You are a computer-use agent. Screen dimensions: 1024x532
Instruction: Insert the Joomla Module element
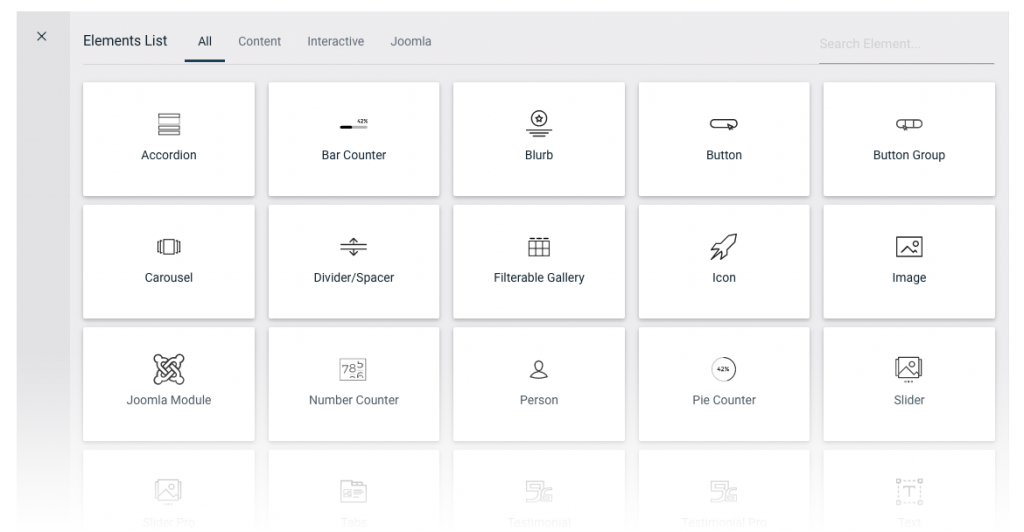(x=168, y=384)
